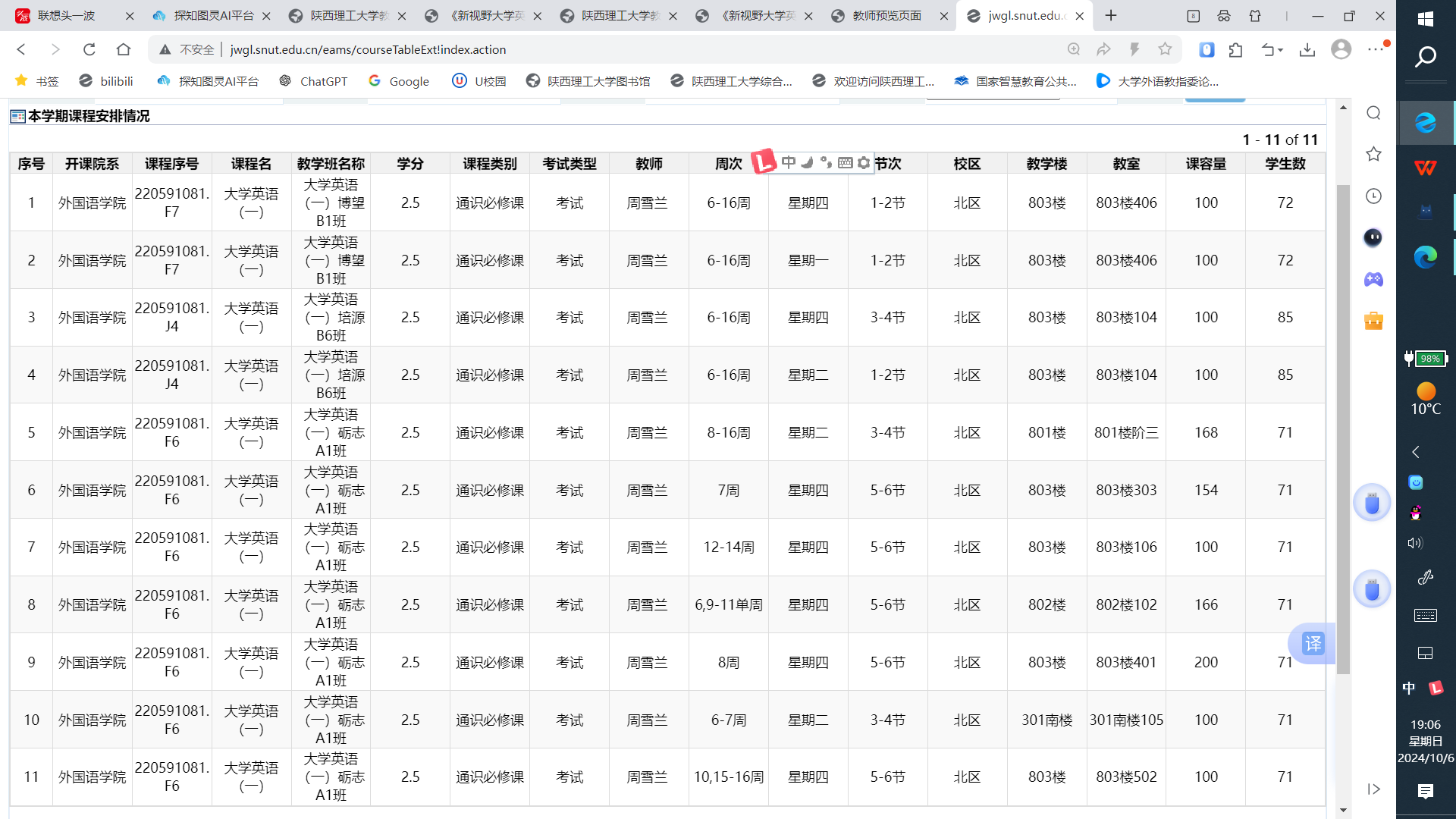Screen dimensions: 1456x819
Task: Bookmark this page with the star icon
Action: 1165,49
